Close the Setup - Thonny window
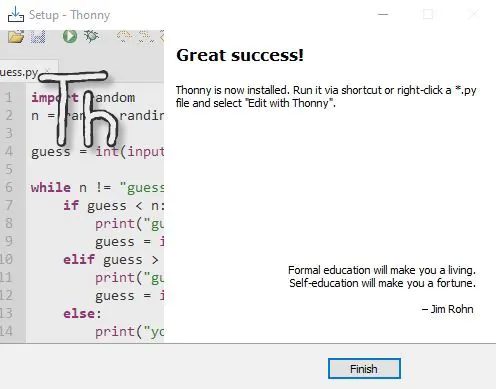Screen dimensions: 496x389 click(x=473, y=14)
